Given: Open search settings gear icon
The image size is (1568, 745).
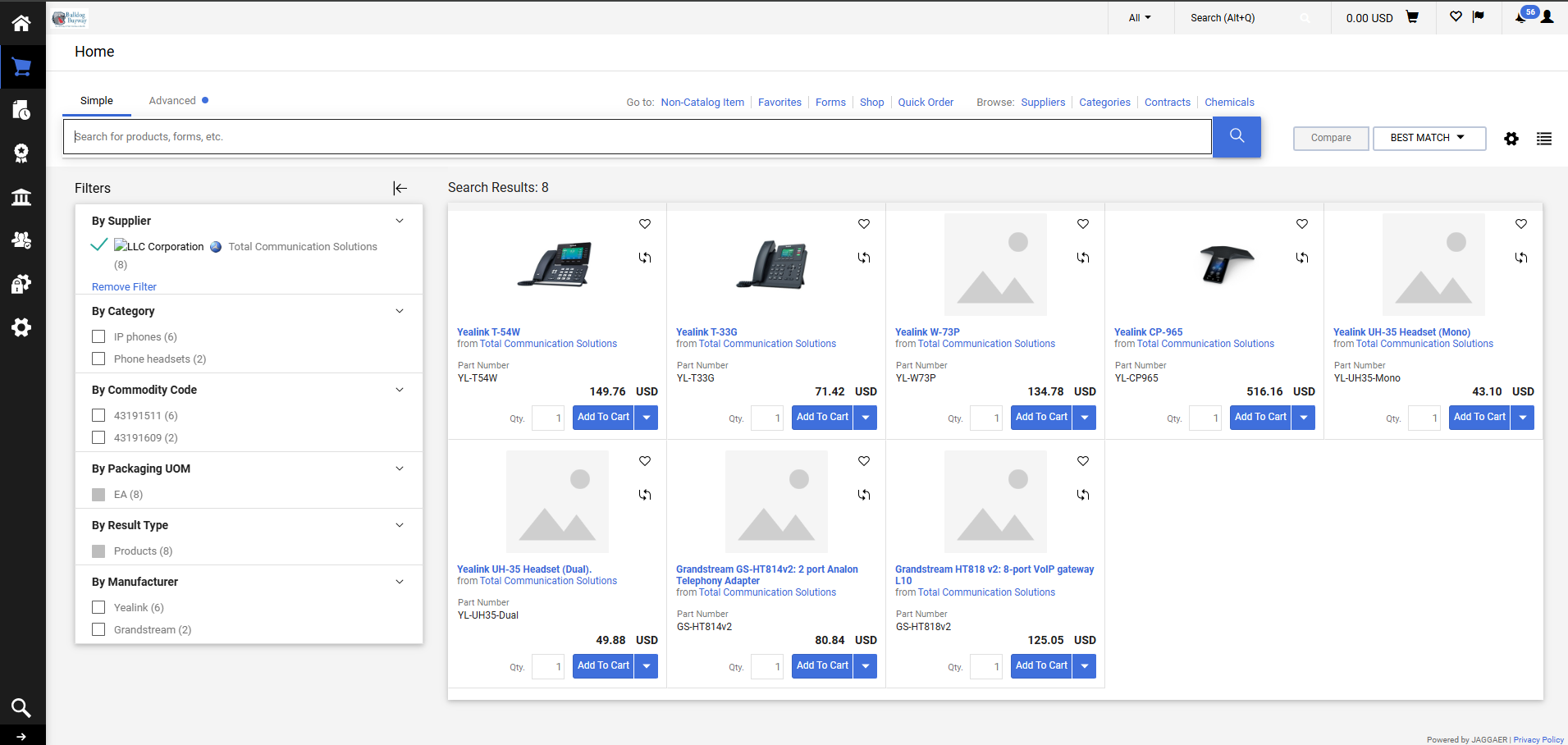Looking at the screenshot, I should [1511, 139].
